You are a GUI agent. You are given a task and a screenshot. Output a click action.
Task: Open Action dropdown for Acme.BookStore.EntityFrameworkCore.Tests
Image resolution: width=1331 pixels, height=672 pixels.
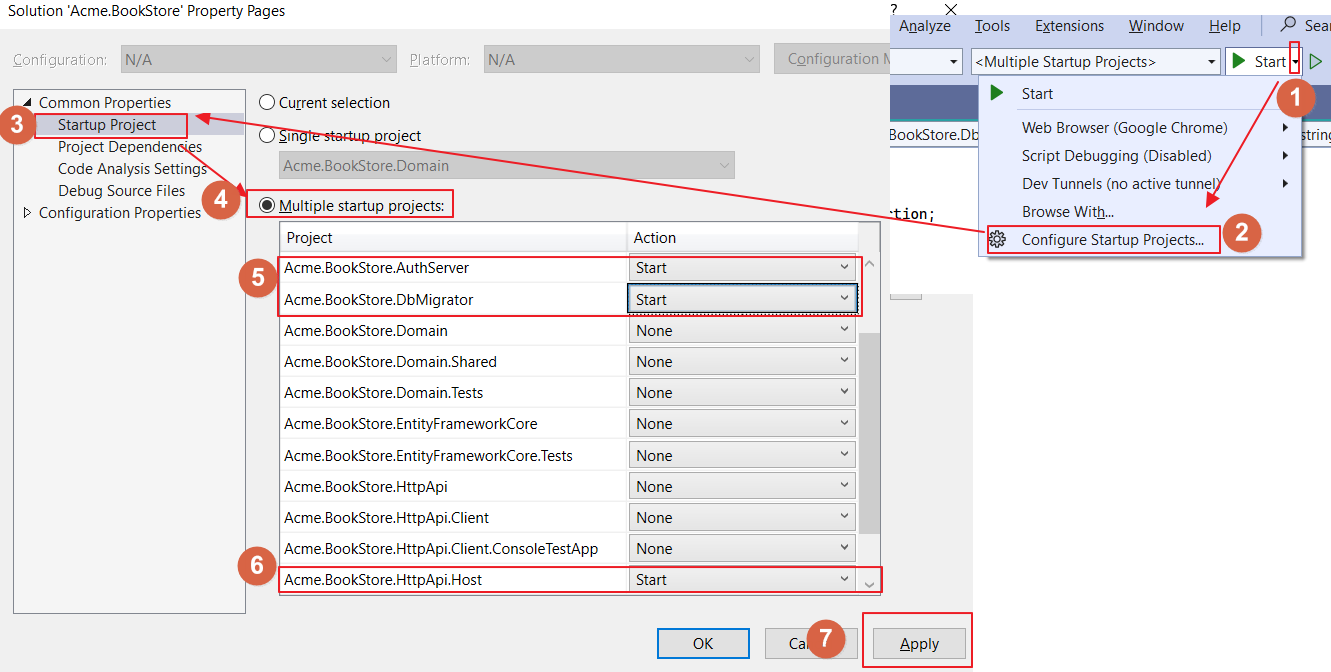pos(742,455)
